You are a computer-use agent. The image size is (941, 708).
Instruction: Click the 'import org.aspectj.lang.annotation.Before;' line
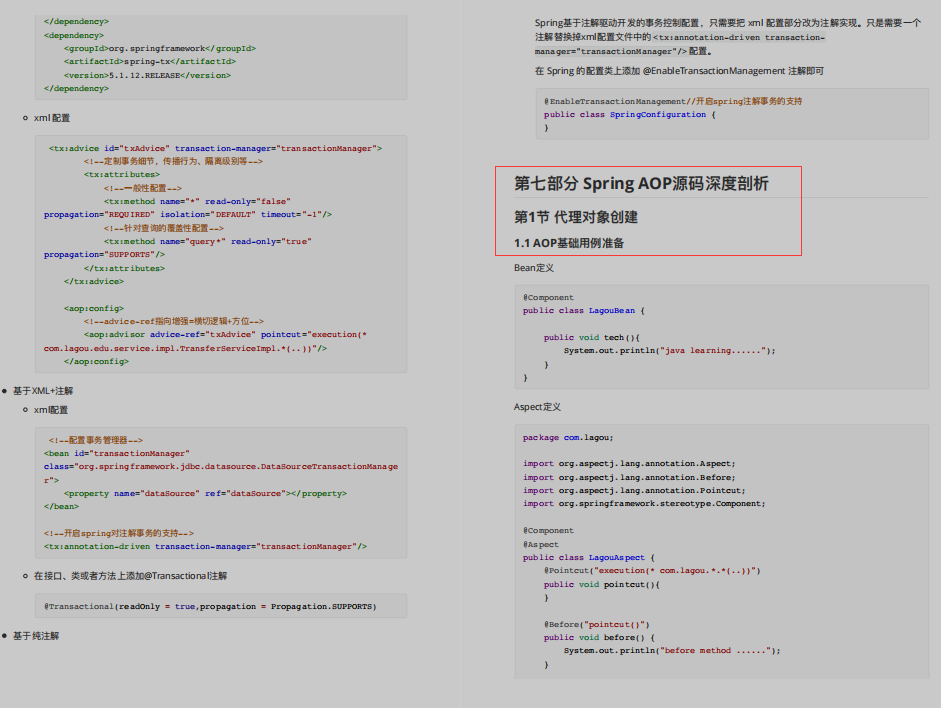click(x=628, y=477)
